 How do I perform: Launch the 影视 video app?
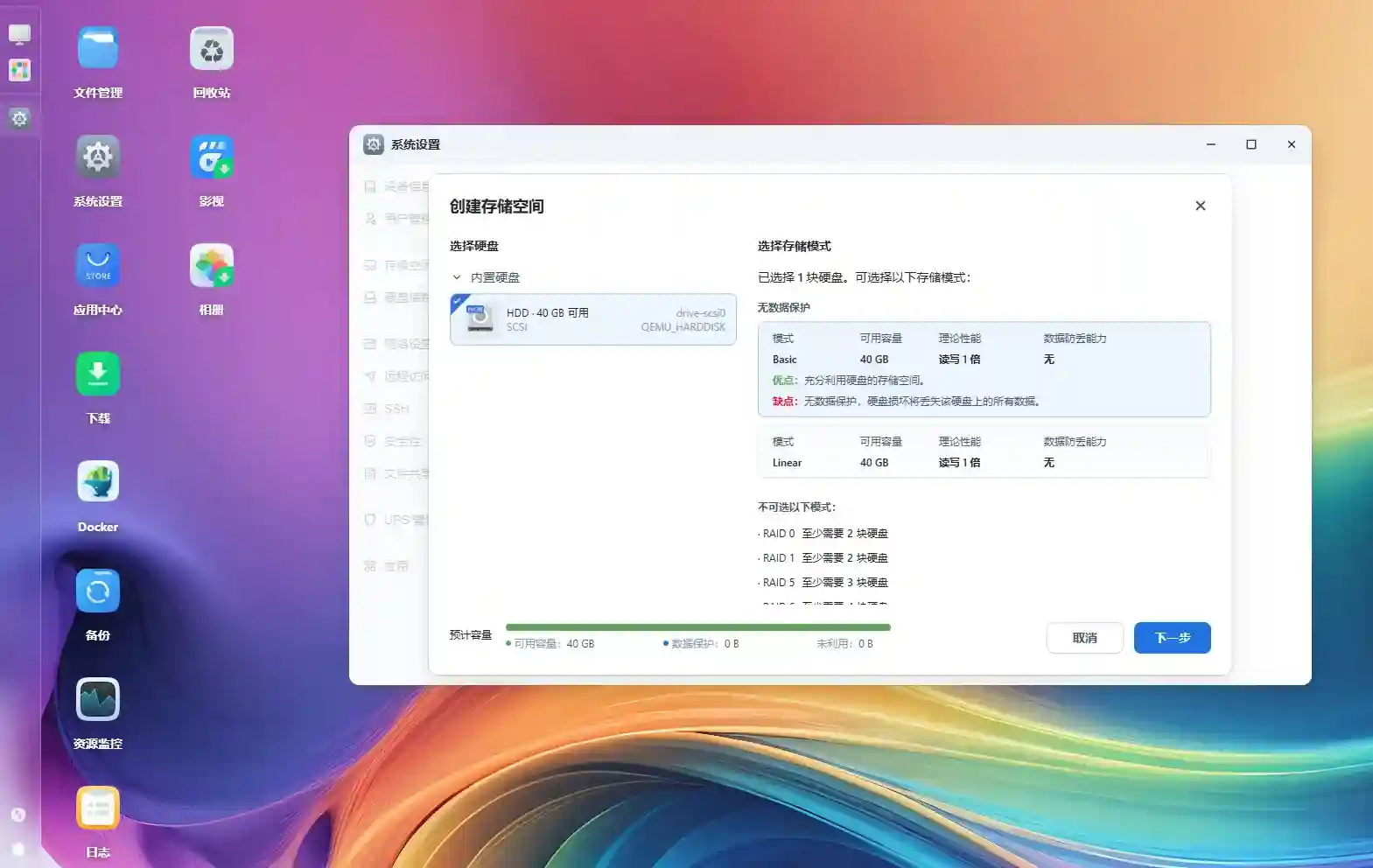pyautogui.click(x=211, y=157)
